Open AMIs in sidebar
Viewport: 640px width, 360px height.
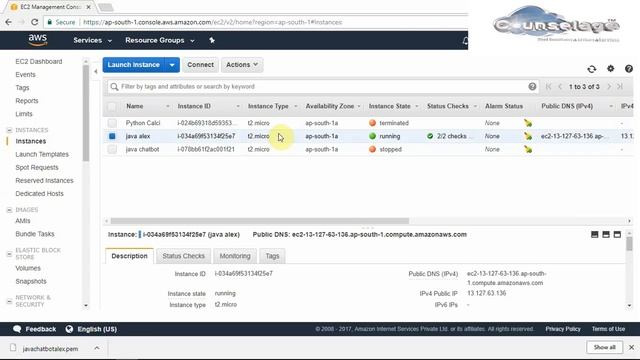pos(23,221)
